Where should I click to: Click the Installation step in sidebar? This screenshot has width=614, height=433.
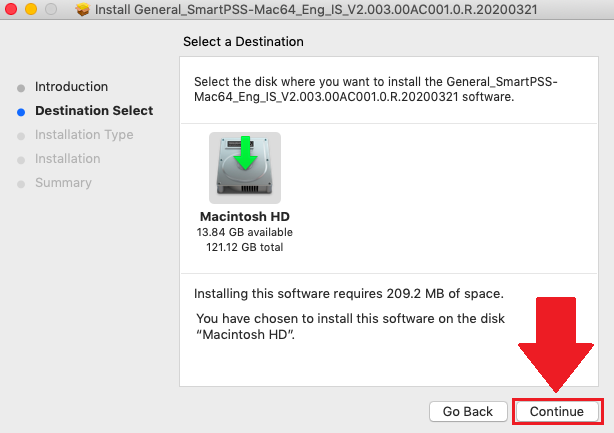click(x=68, y=159)
